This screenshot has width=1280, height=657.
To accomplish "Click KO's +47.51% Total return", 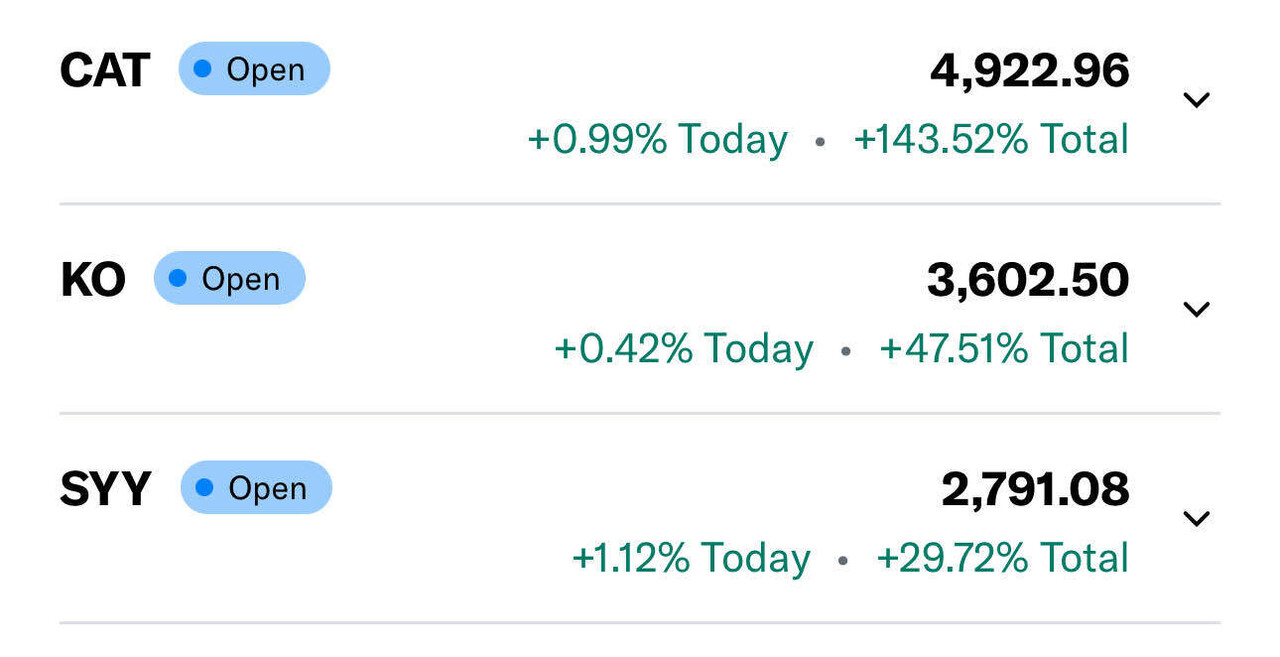I will [x=1004, y=349].
